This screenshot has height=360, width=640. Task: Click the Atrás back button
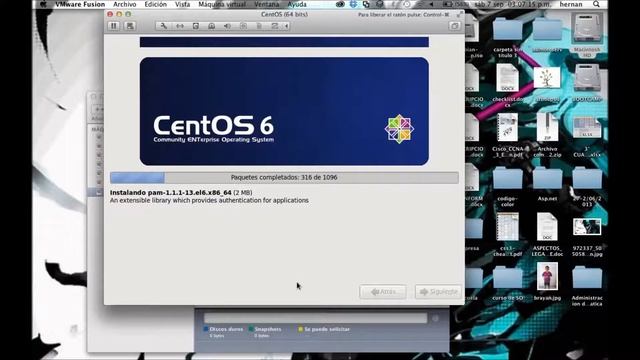click(x=383, y=291)
